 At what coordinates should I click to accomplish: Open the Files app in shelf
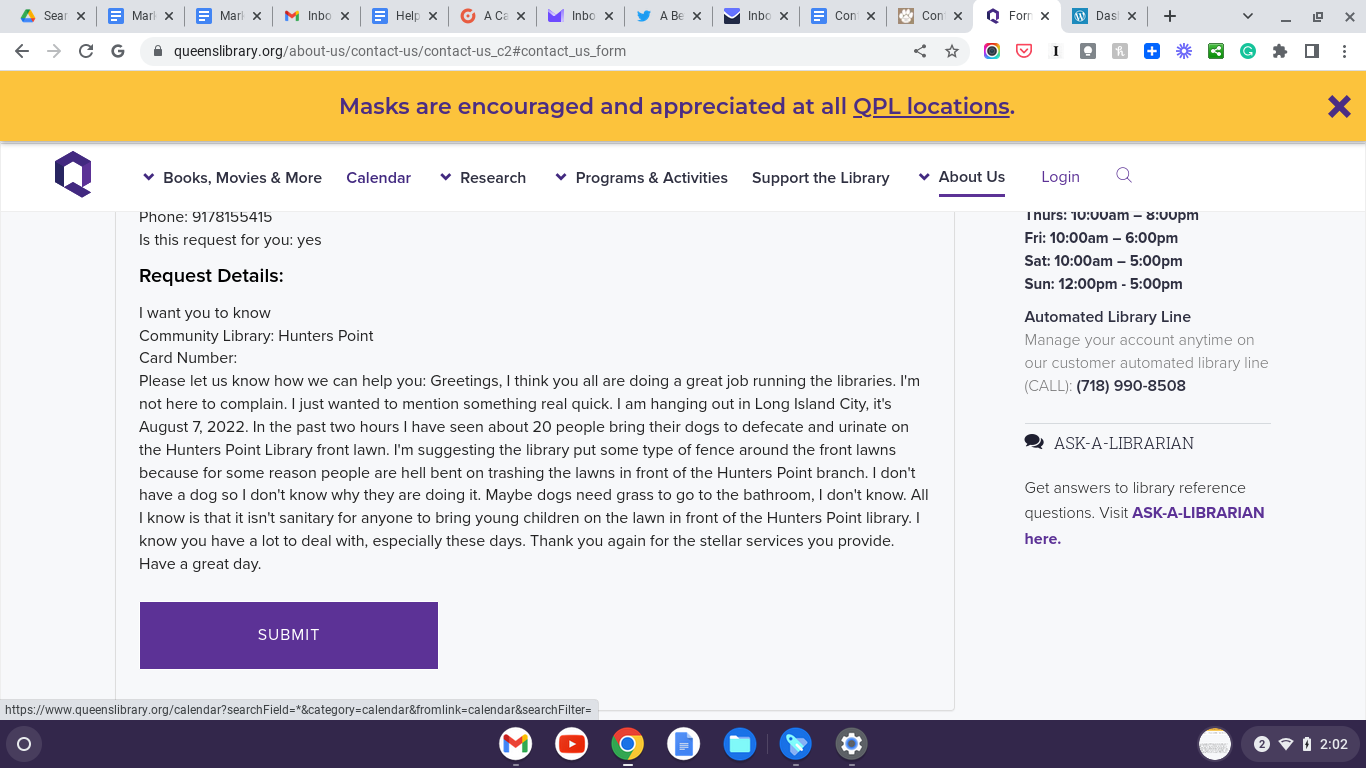point(740,744)
